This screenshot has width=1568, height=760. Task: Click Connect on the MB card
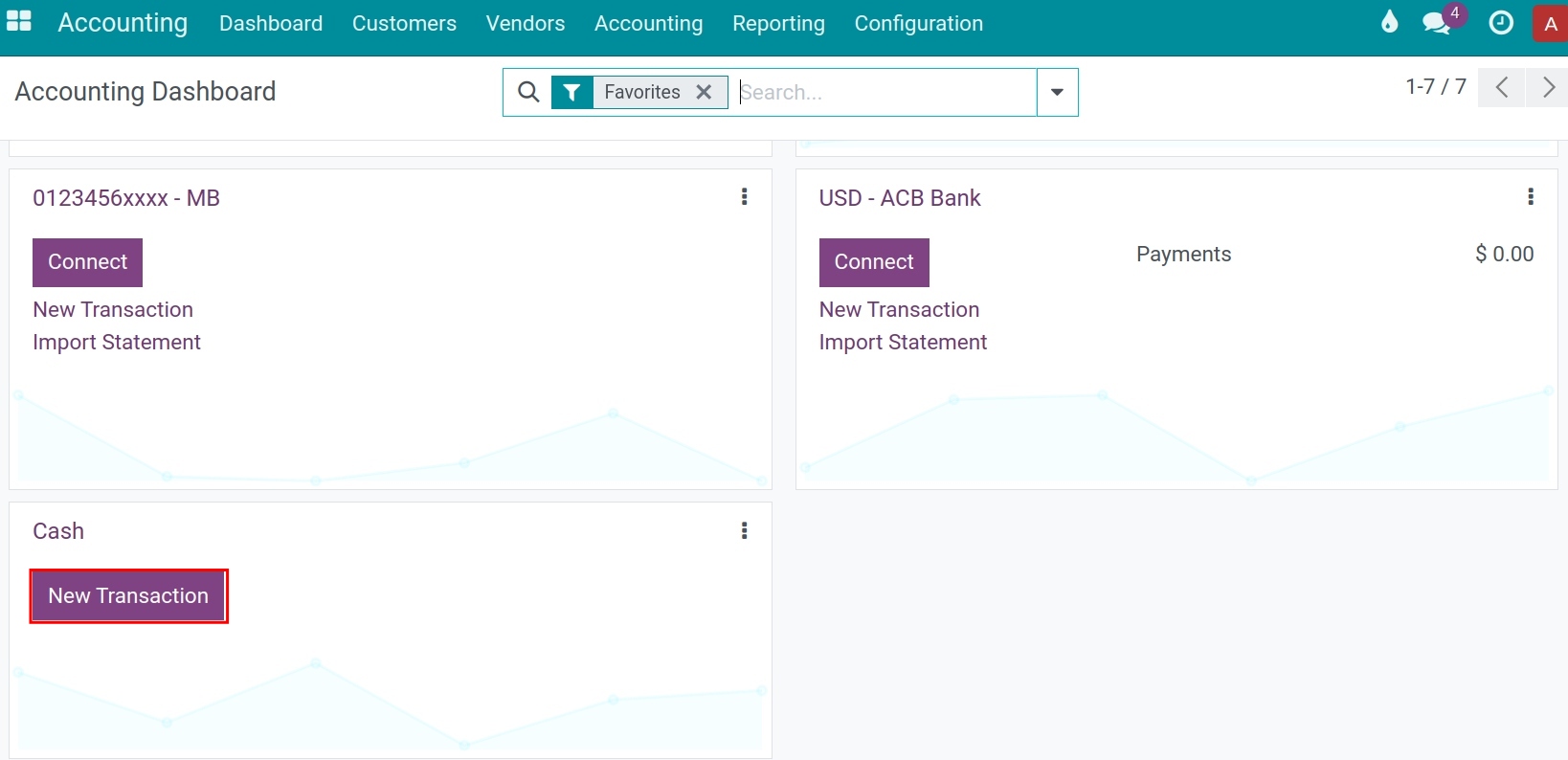tap(87, 262)
